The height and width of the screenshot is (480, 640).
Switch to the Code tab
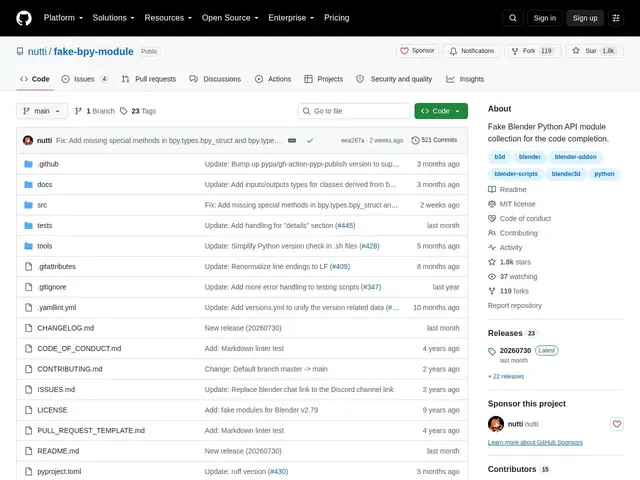(35, 79)
